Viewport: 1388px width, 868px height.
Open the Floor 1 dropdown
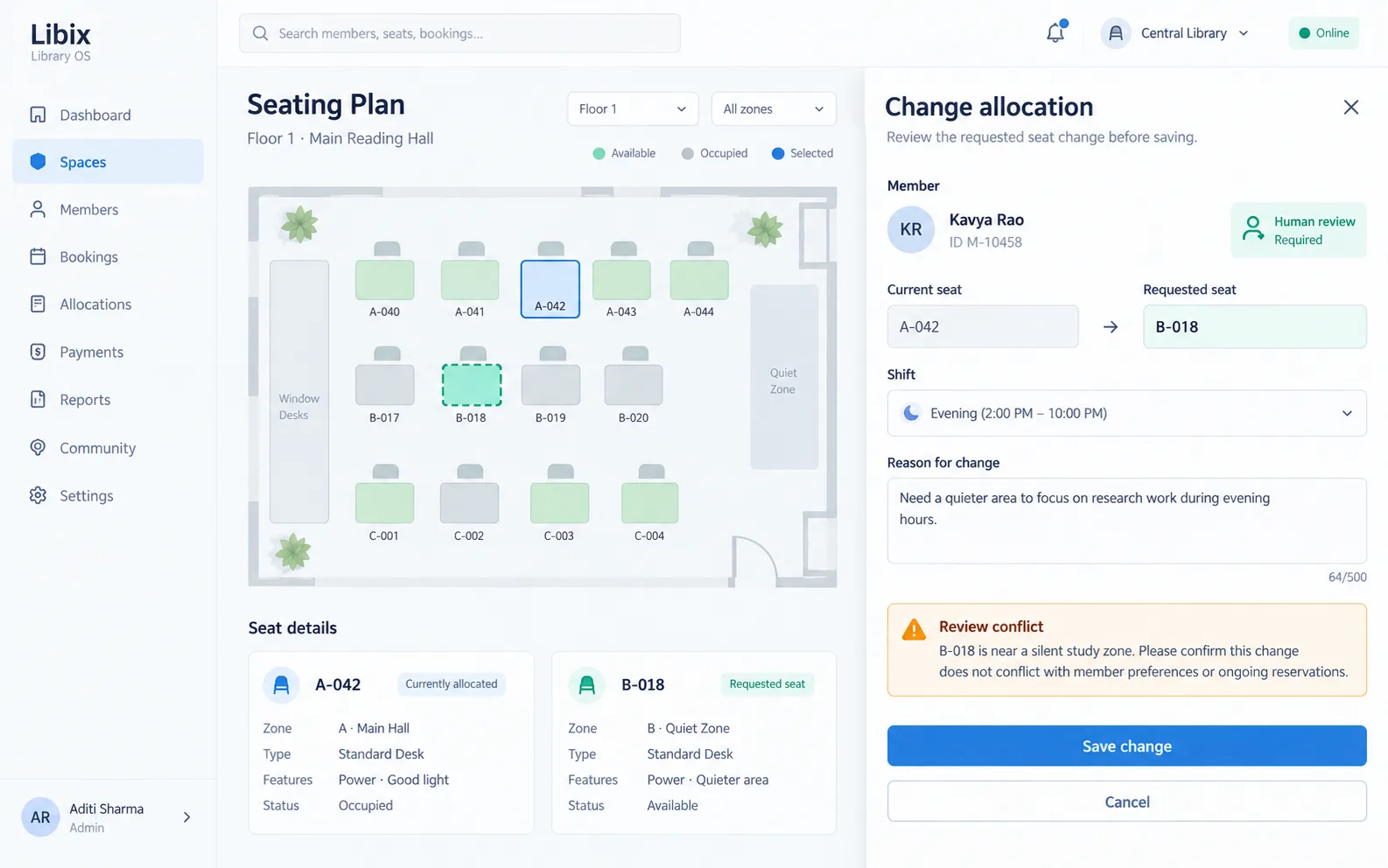tap(633, 108)
